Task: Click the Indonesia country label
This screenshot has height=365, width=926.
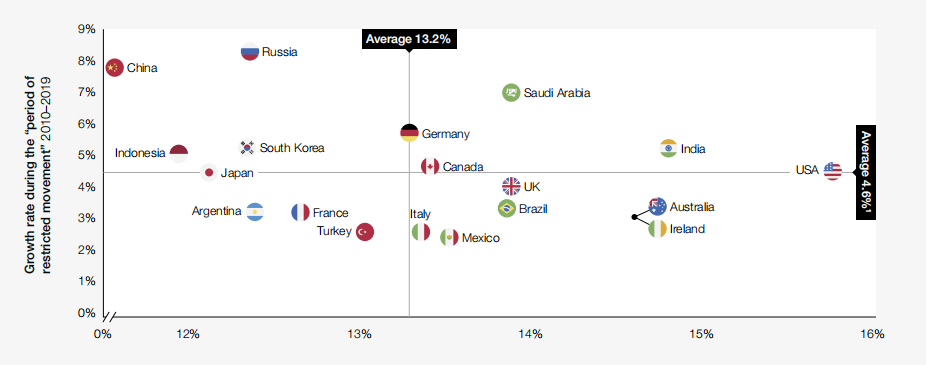Action: pos(140,154)
